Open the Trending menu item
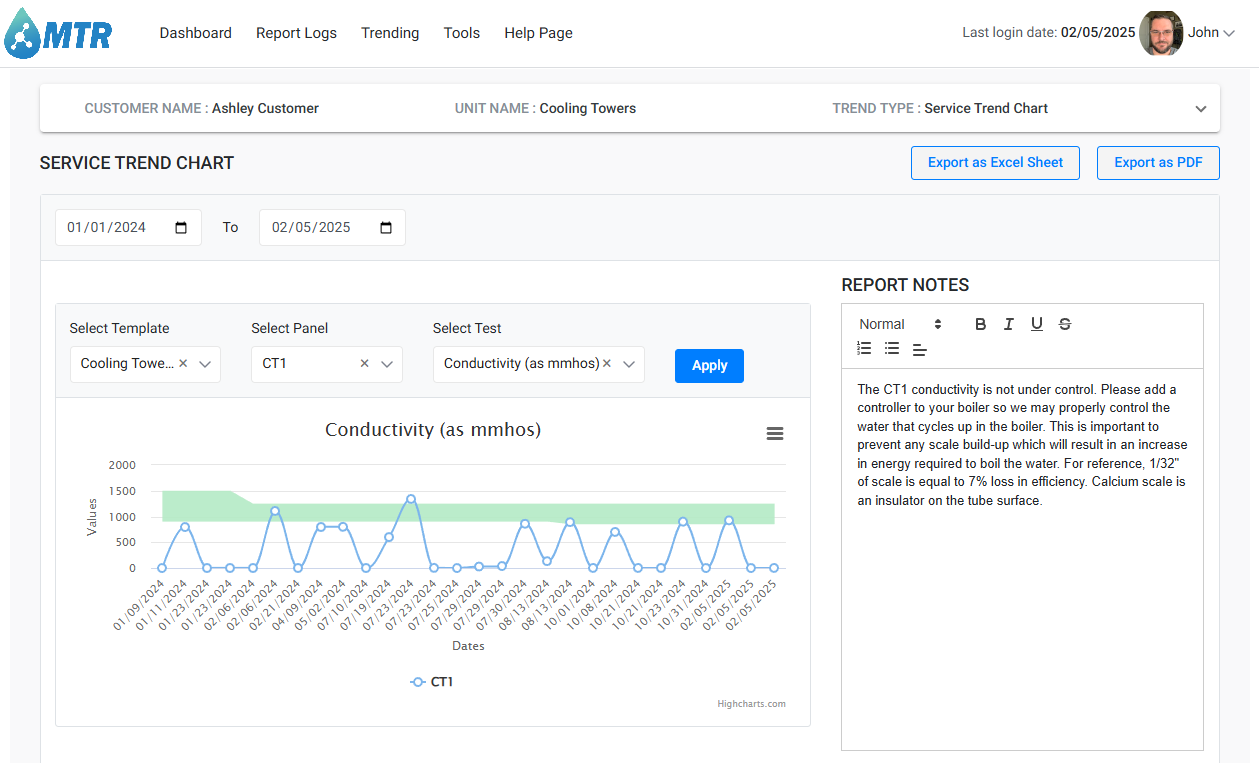 pos(390,32)
